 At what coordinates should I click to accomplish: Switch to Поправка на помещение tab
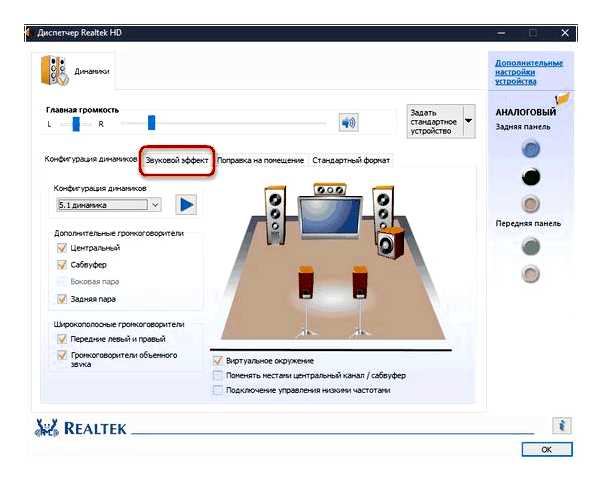tap(261, 160)
